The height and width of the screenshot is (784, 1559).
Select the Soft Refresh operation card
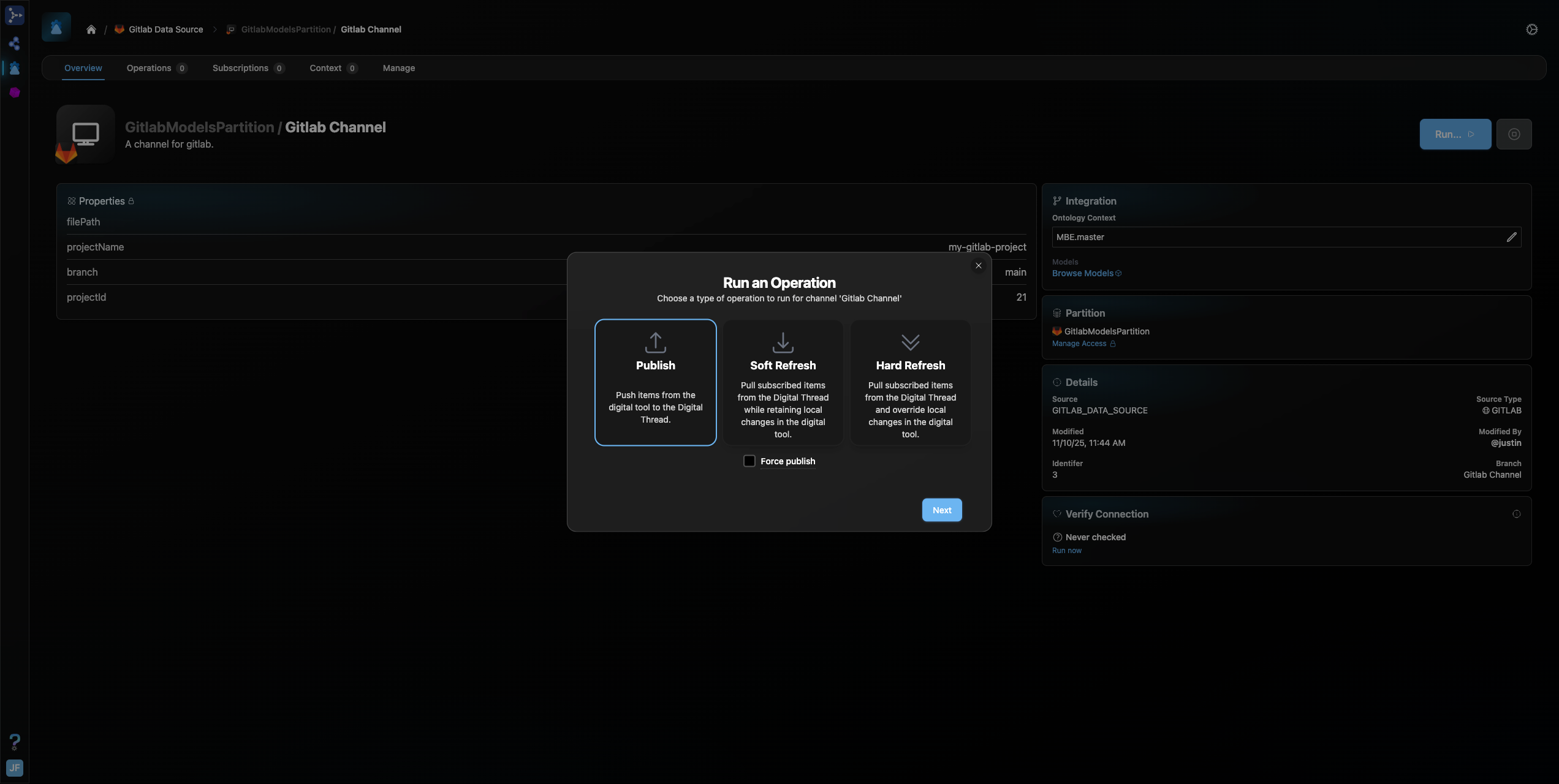tap(783, 382)
